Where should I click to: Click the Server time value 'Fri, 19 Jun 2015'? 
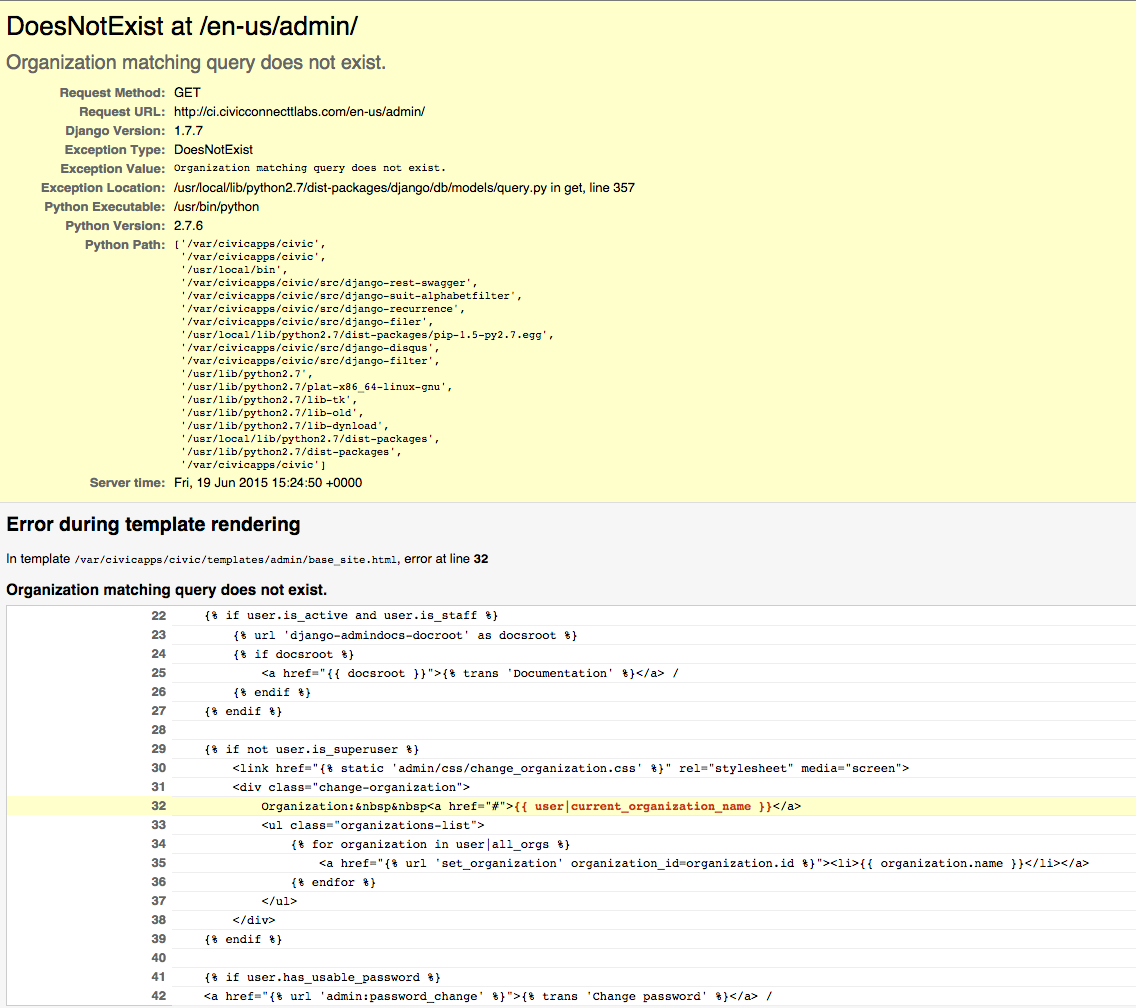[x=268, y=483]
